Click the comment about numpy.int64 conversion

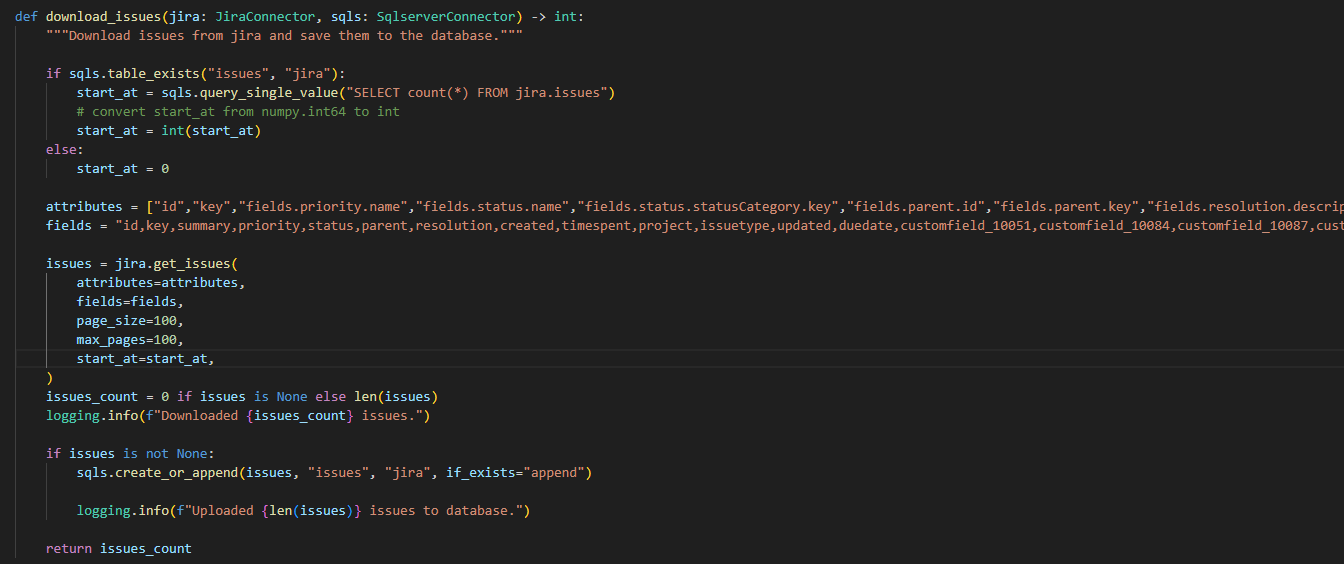click(x=238, y=112)
